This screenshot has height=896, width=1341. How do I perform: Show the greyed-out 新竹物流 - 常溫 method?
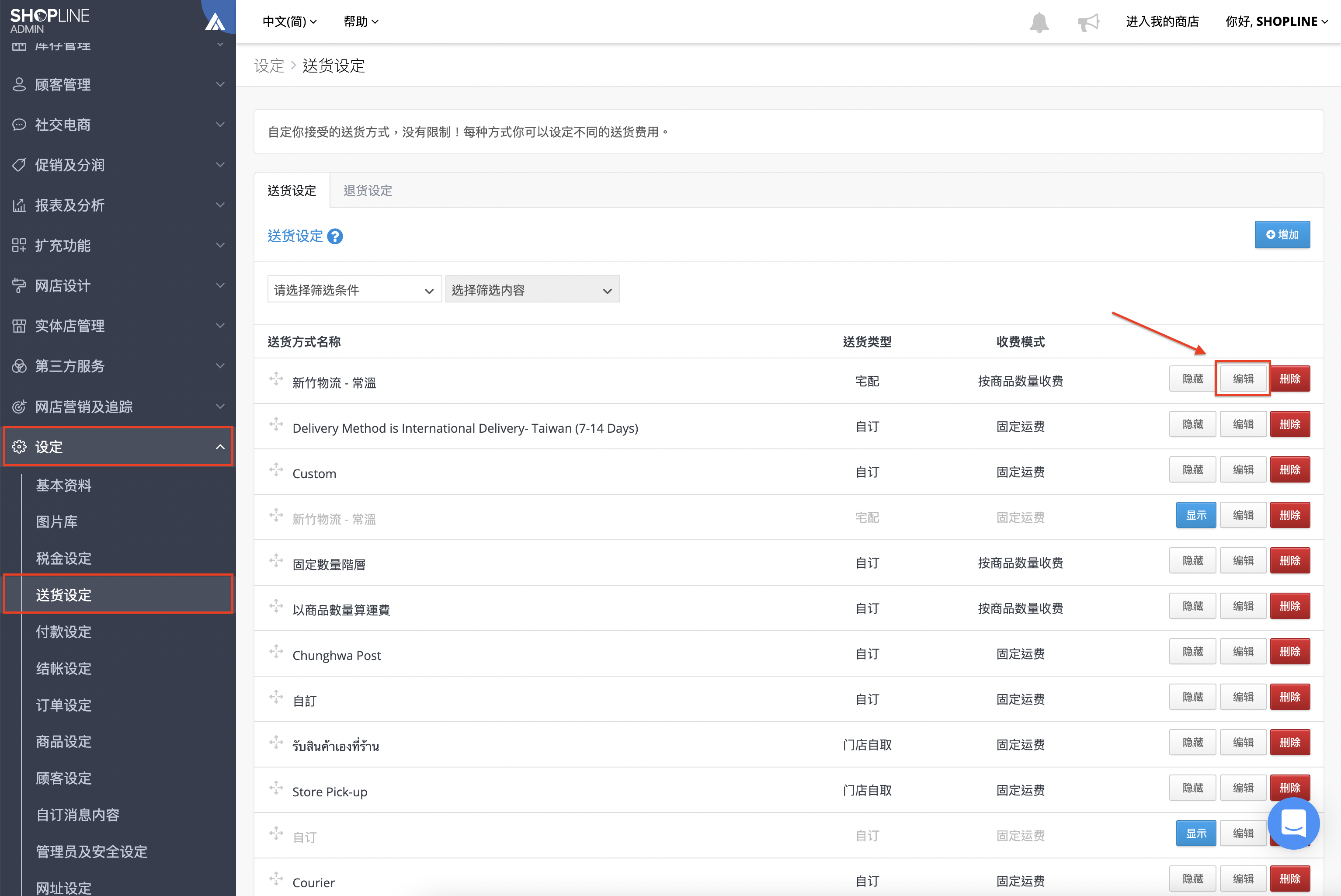pyautogui.click(x=1196, y=515)
